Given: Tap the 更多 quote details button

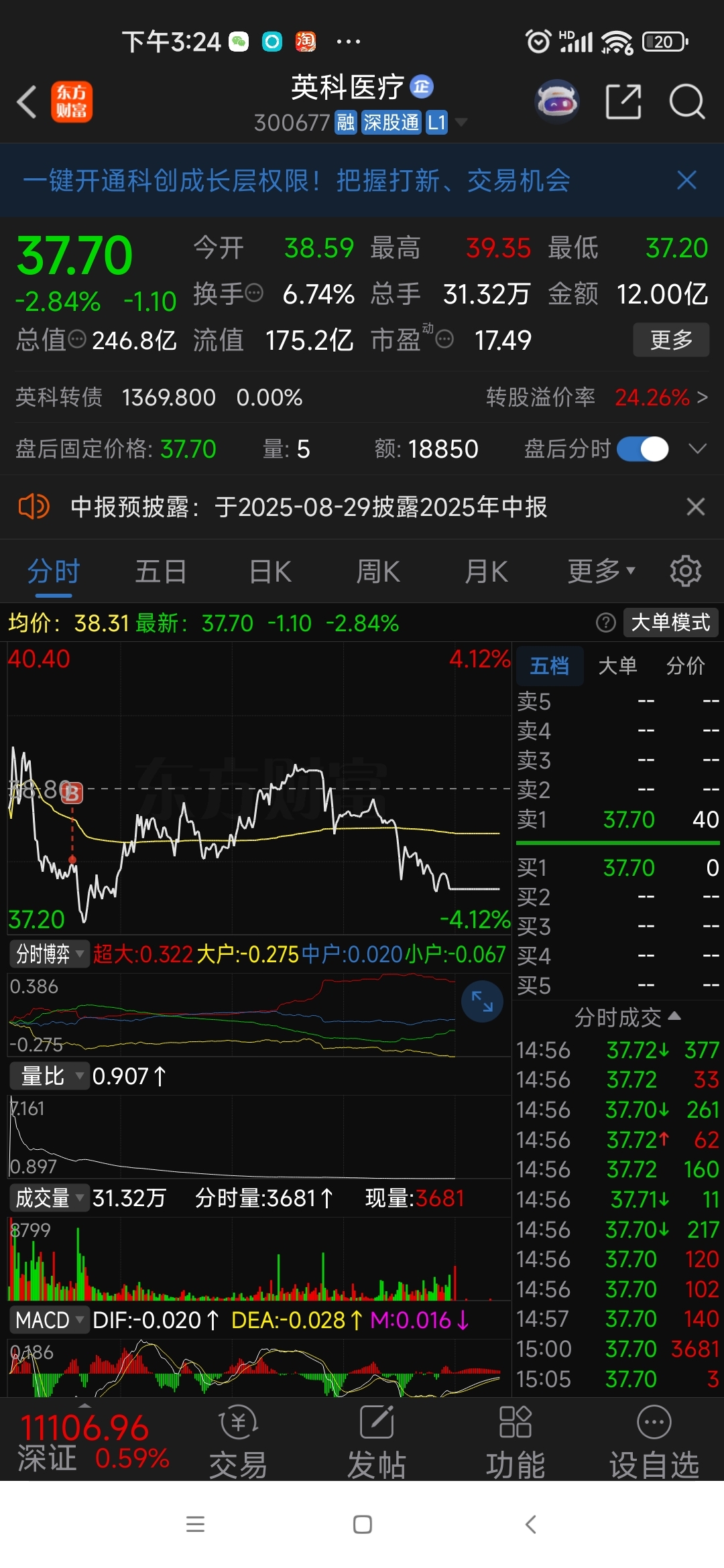Looking at the screenshot, I should pyautogui.click(x=671, y=339).
